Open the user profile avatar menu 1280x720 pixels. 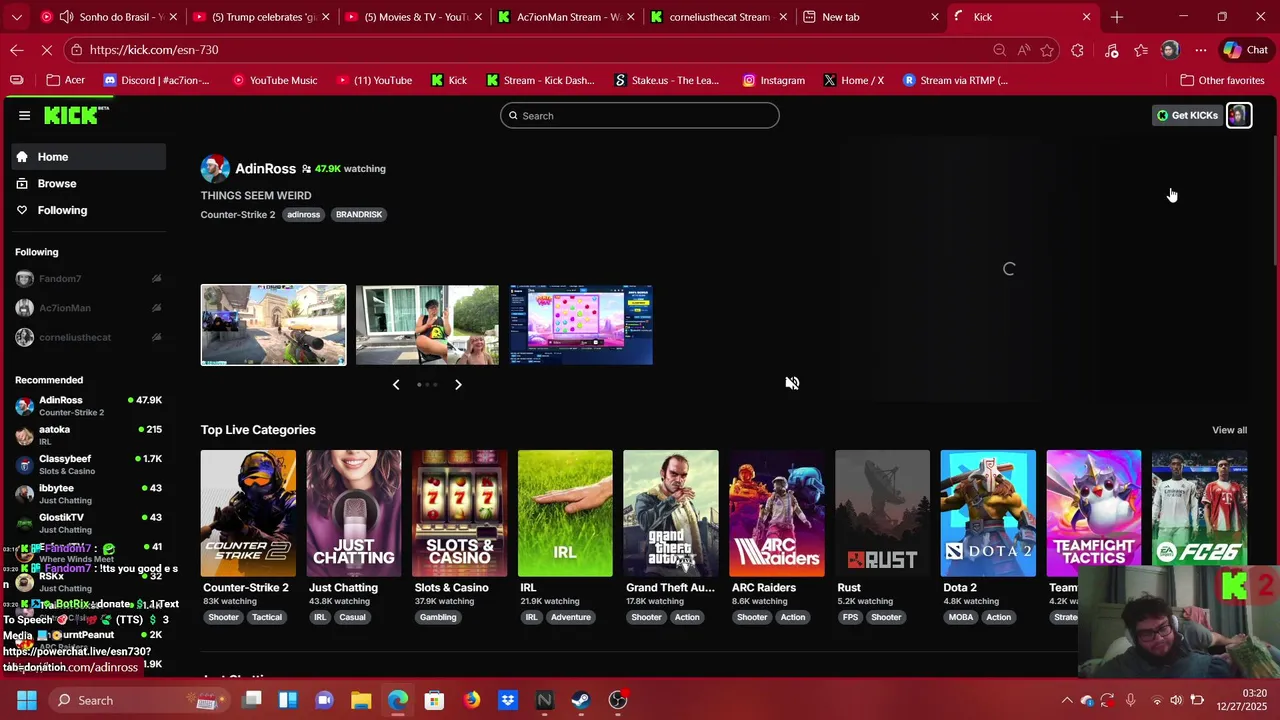coord(1239,115)
